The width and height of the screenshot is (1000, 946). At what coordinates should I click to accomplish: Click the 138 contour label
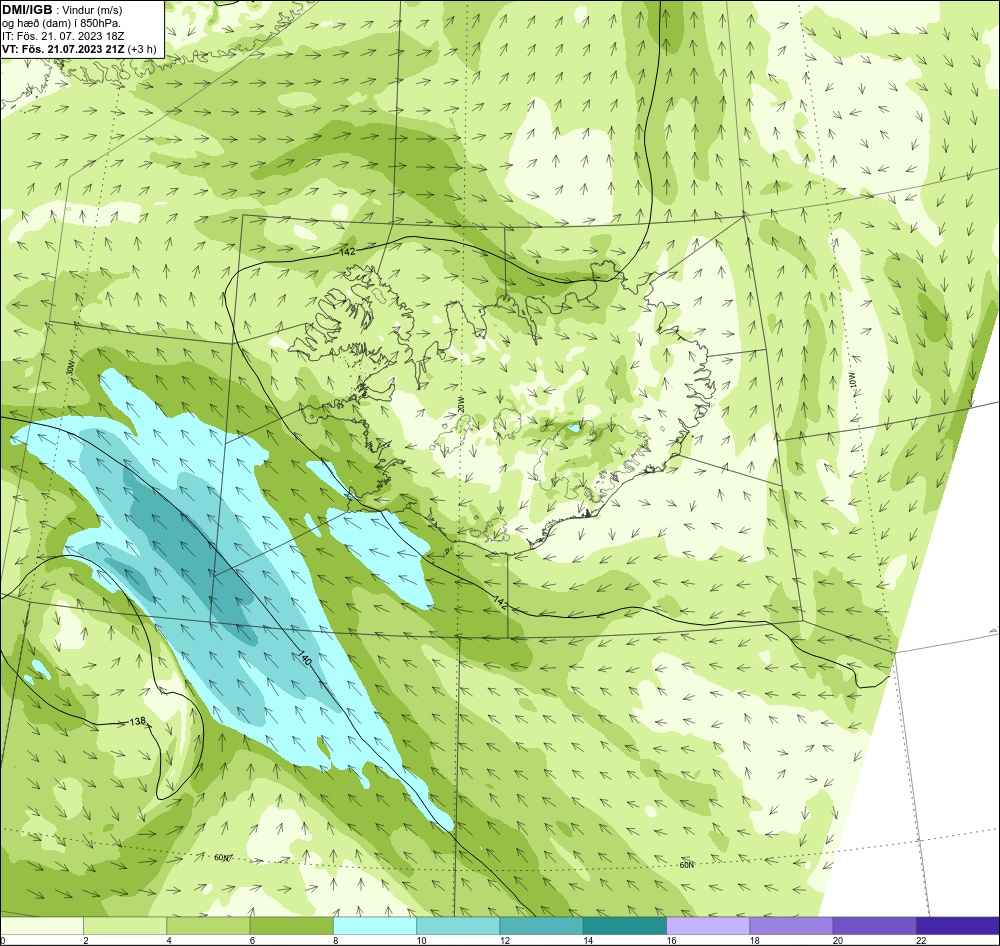pyautogui.click(x=138, y=721)
